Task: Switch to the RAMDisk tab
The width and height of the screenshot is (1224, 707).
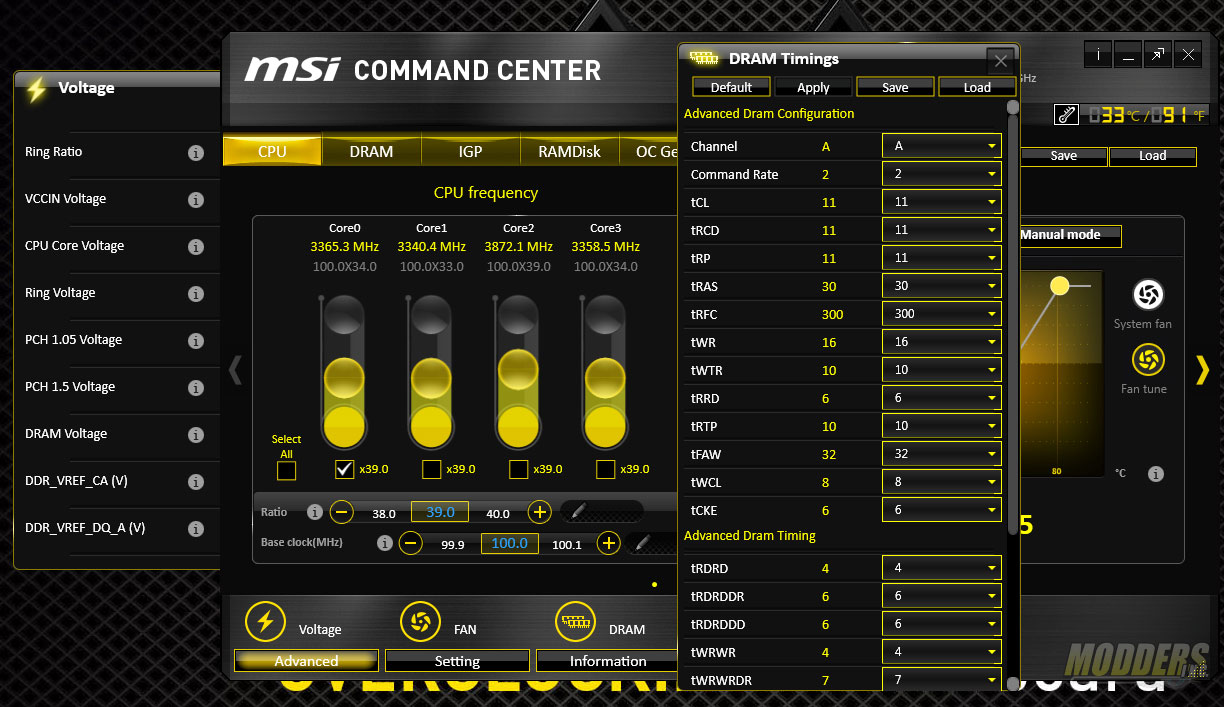Action: [569, 151]
